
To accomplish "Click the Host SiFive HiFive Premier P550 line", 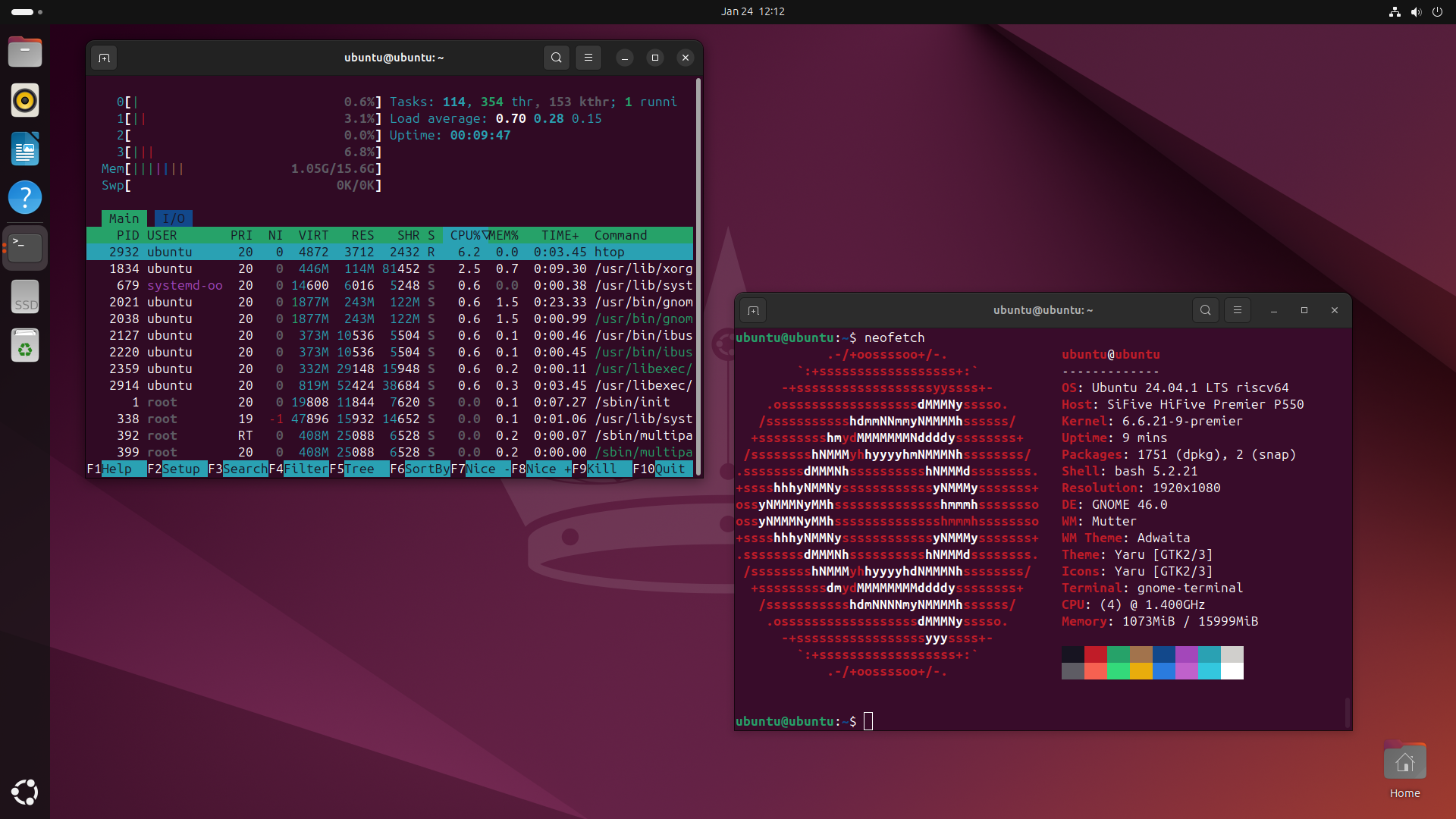I will [x=1183, y=404].
